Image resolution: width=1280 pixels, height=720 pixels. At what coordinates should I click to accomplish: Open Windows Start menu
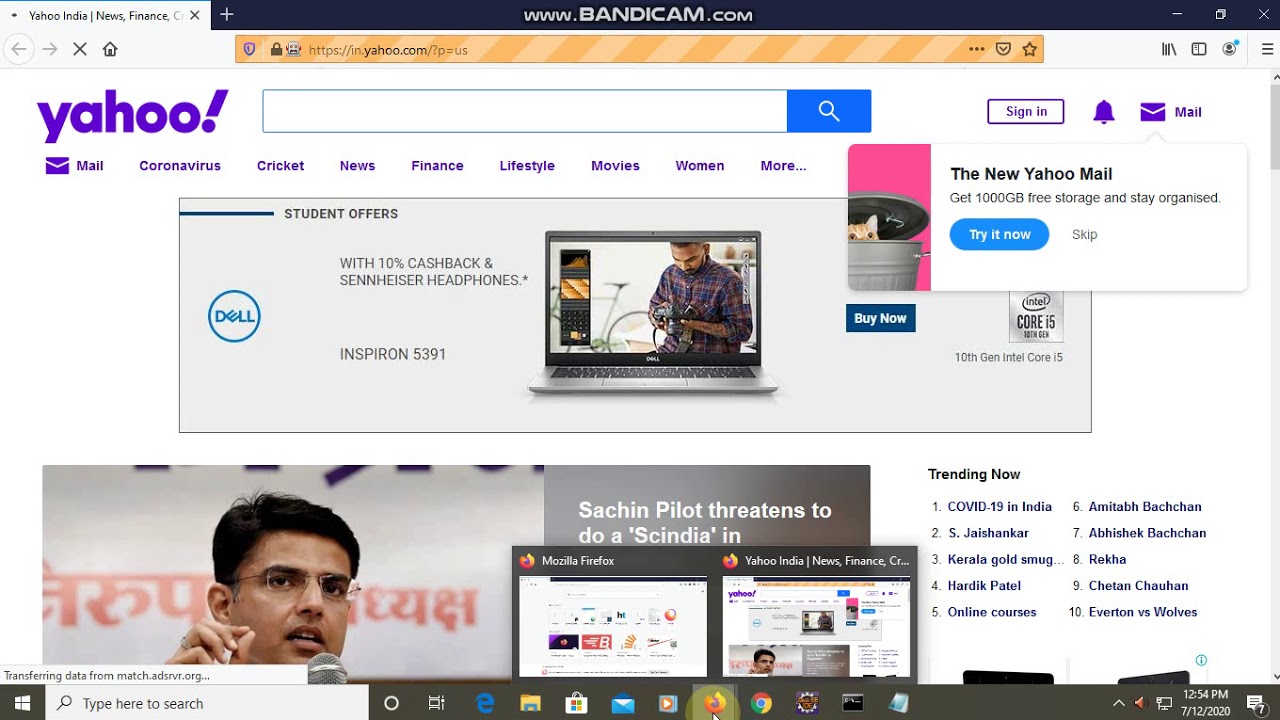pos(22,703)
